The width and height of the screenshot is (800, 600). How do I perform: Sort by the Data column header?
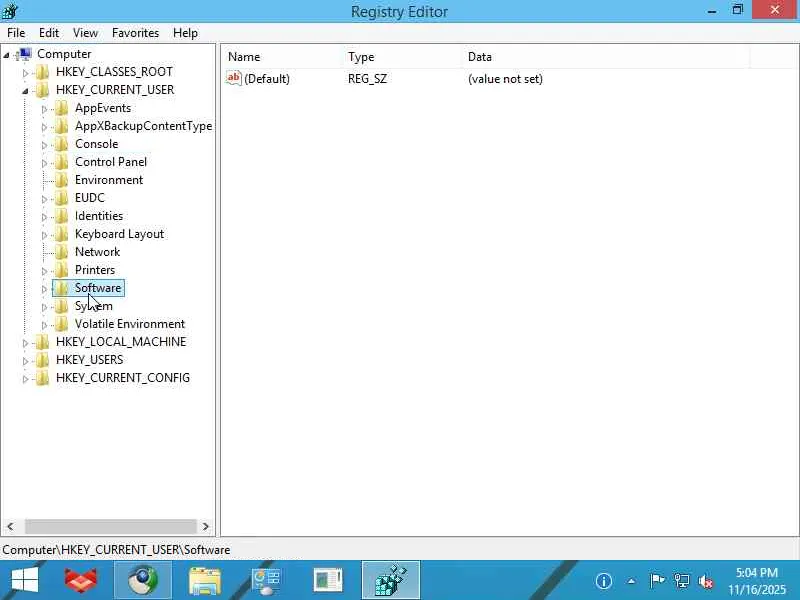(606, 57)
